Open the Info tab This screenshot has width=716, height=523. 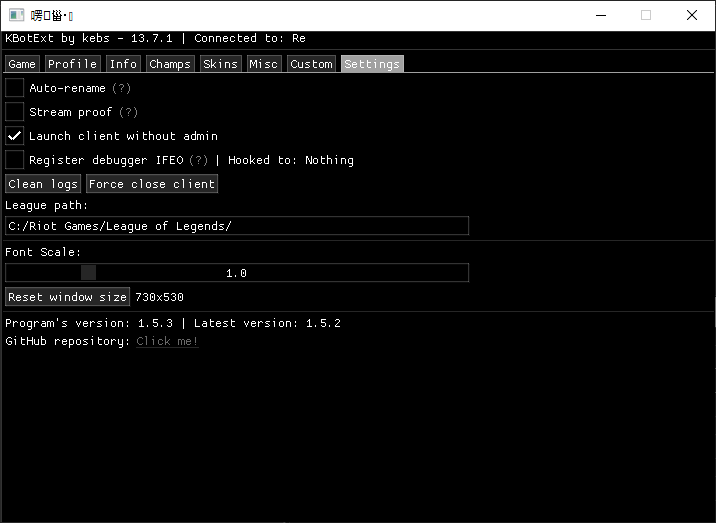[x=123, y=64]
